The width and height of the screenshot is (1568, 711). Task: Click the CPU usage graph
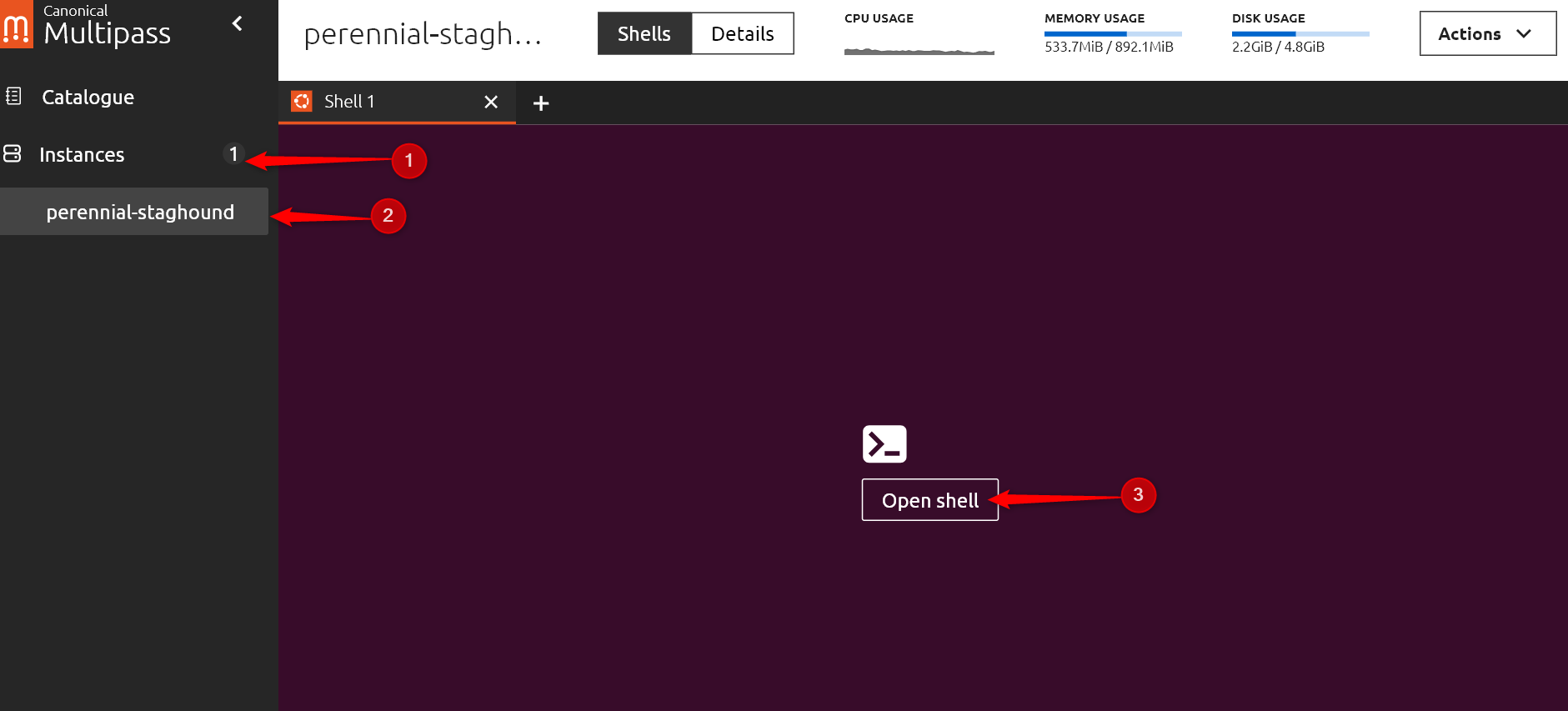[x=919, y=51]
